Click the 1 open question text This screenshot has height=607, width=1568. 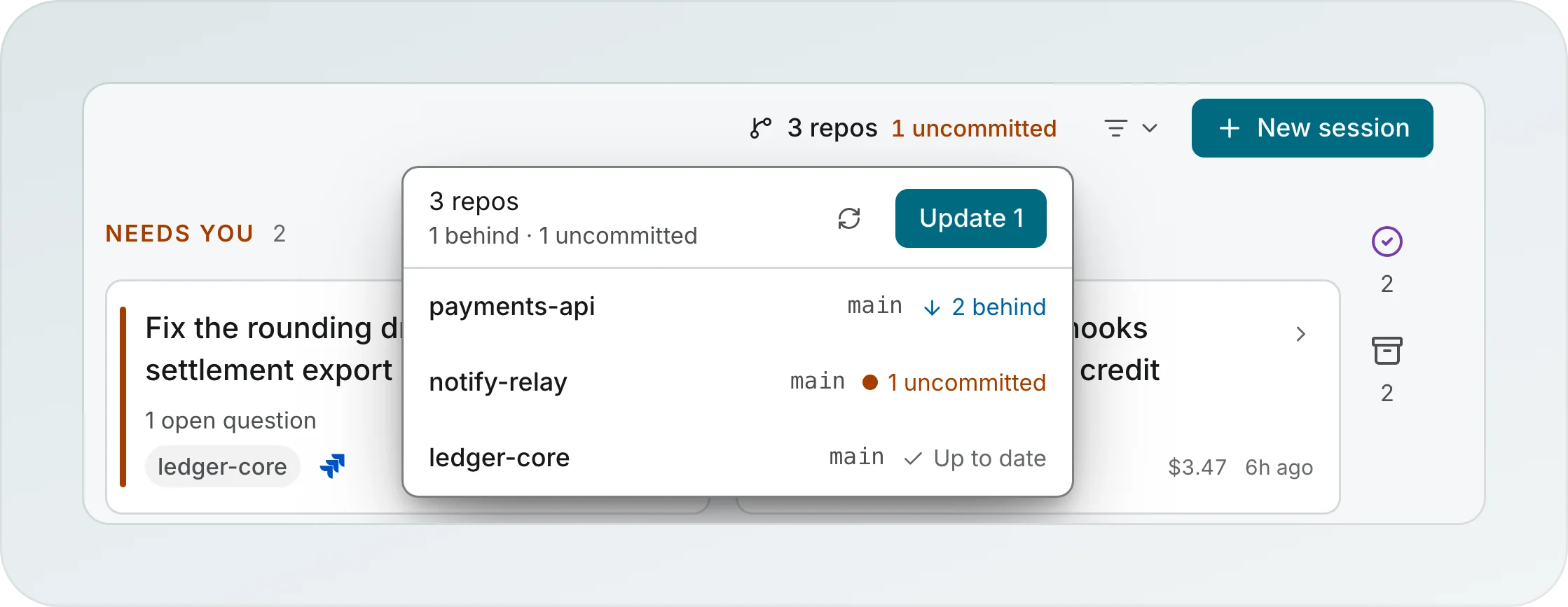coord(231,420)
